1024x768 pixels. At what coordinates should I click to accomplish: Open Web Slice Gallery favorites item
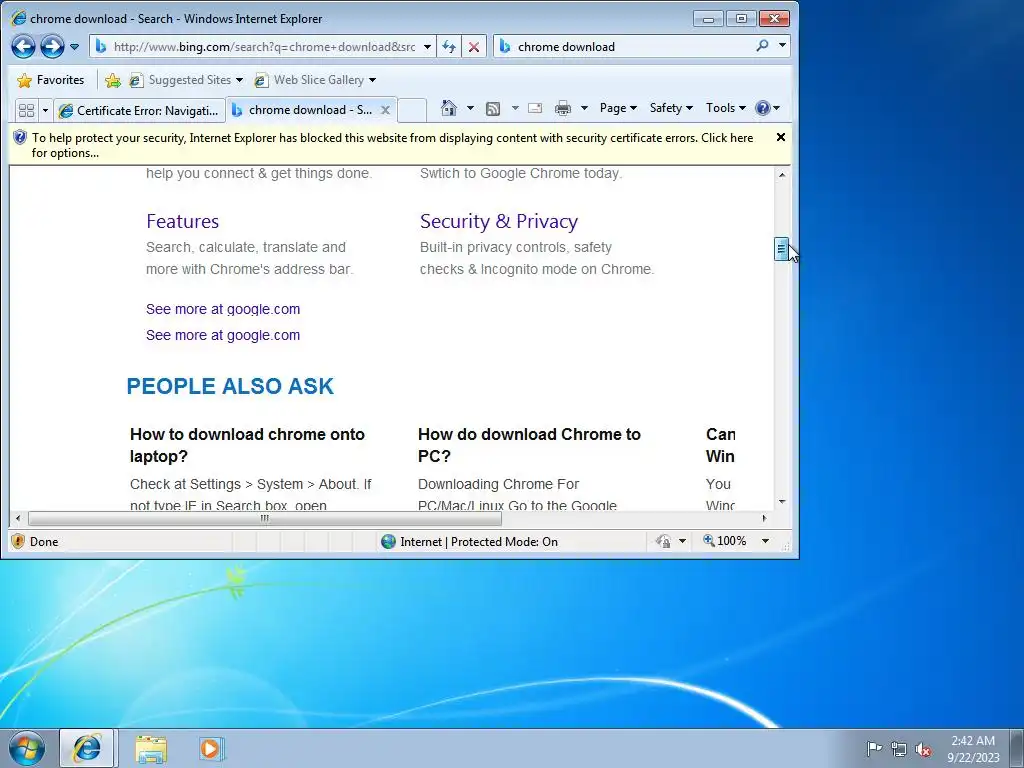[x=315, y=80]
